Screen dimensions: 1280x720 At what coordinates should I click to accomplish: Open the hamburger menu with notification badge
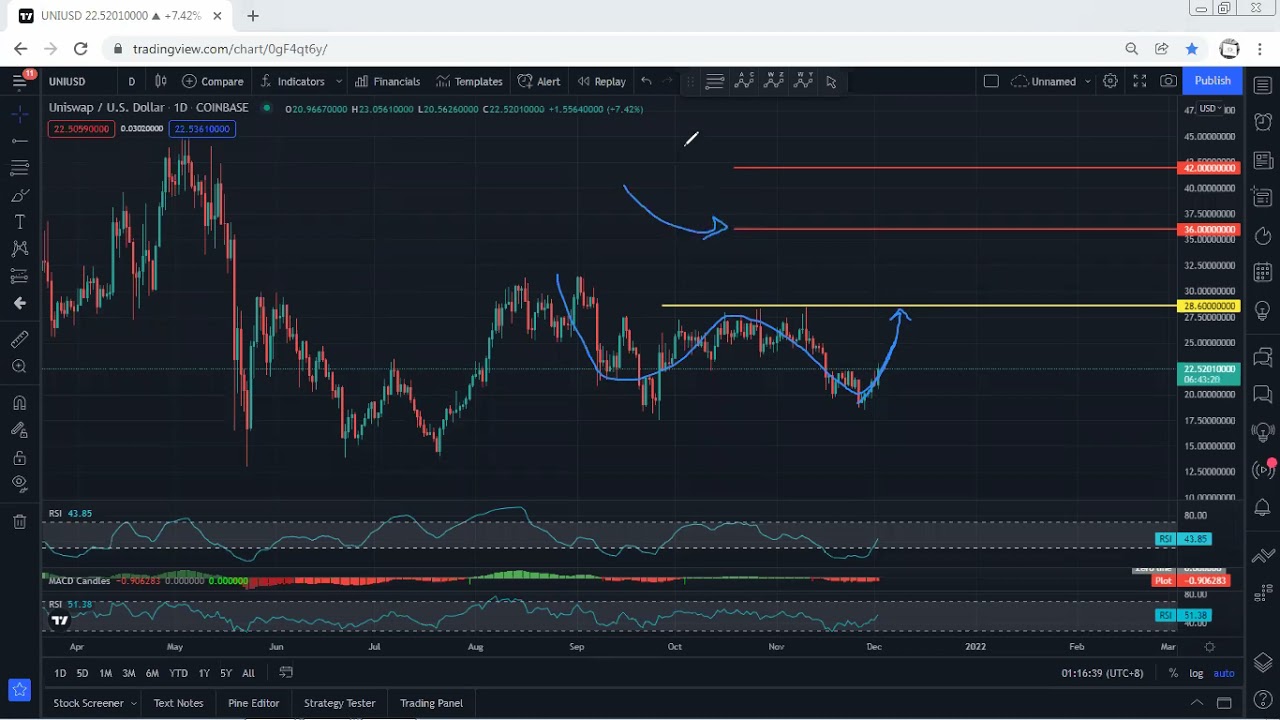19,81
